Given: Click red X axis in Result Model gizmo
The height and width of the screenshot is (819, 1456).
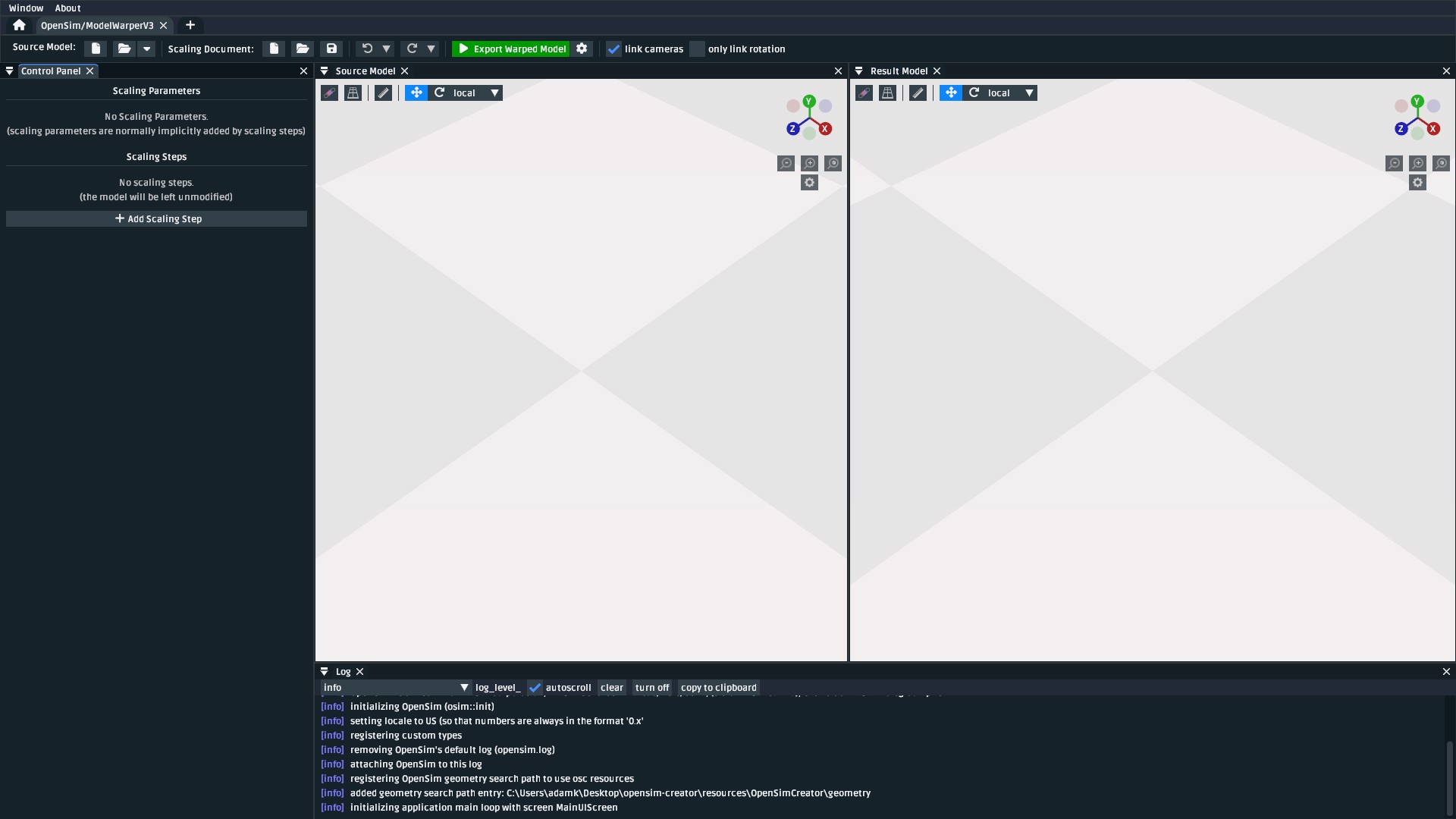Looking at the screenshot, I should tap(1433, 128).
